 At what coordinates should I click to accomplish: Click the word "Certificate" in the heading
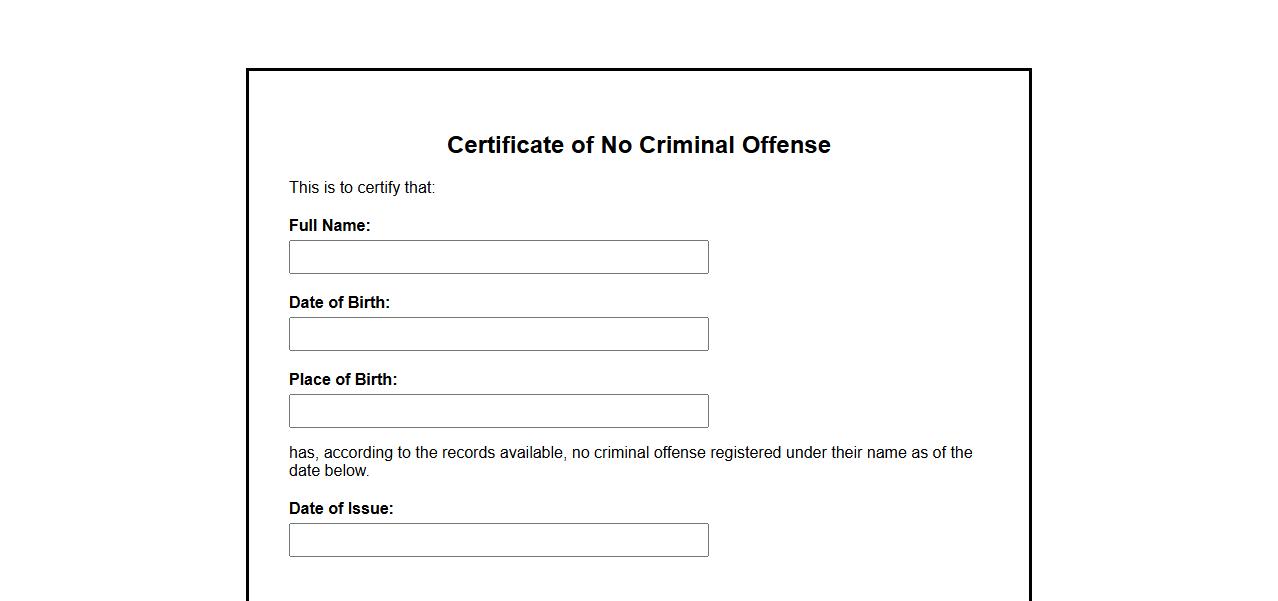point(505,145)
